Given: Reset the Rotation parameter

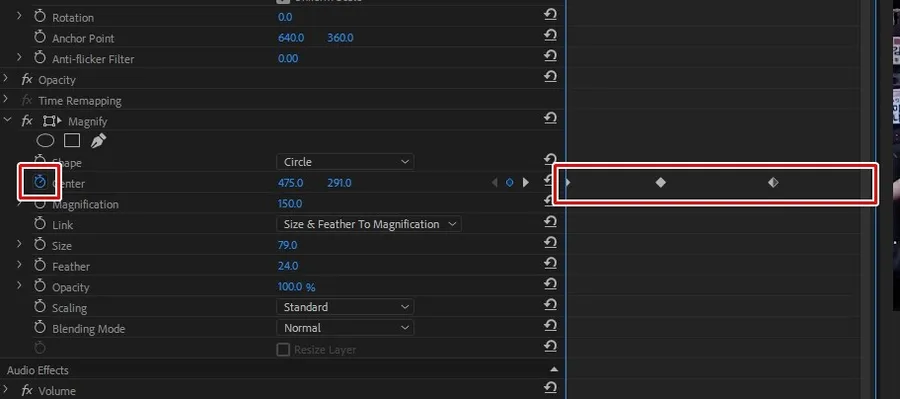Looking at the screenshot, I should coord(550,14).
